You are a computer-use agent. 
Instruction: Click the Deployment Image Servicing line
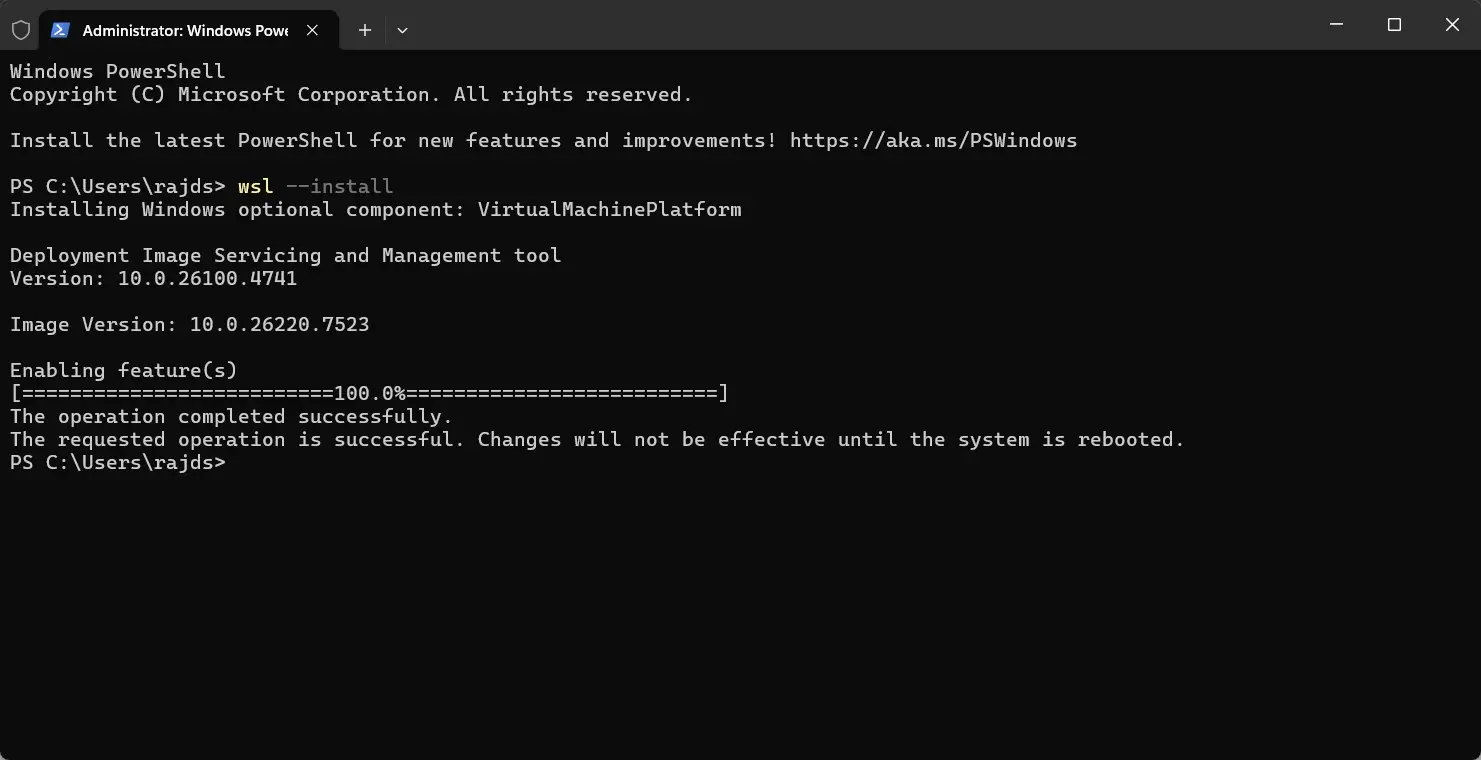[285, 256]
